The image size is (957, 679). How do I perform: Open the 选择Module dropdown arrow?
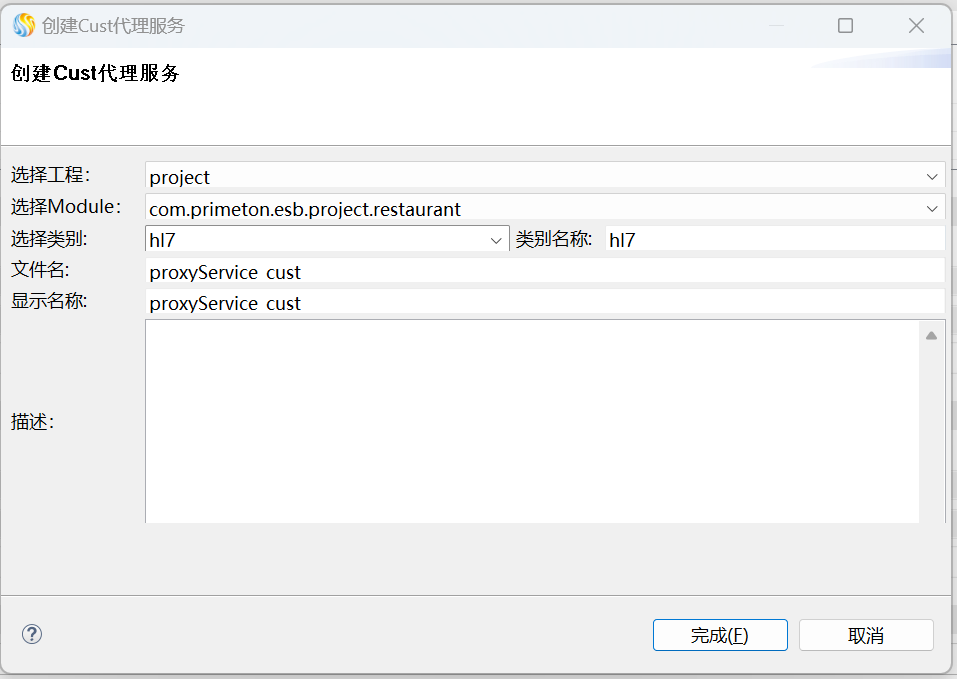pyautogui.click(x=932, y=209)
